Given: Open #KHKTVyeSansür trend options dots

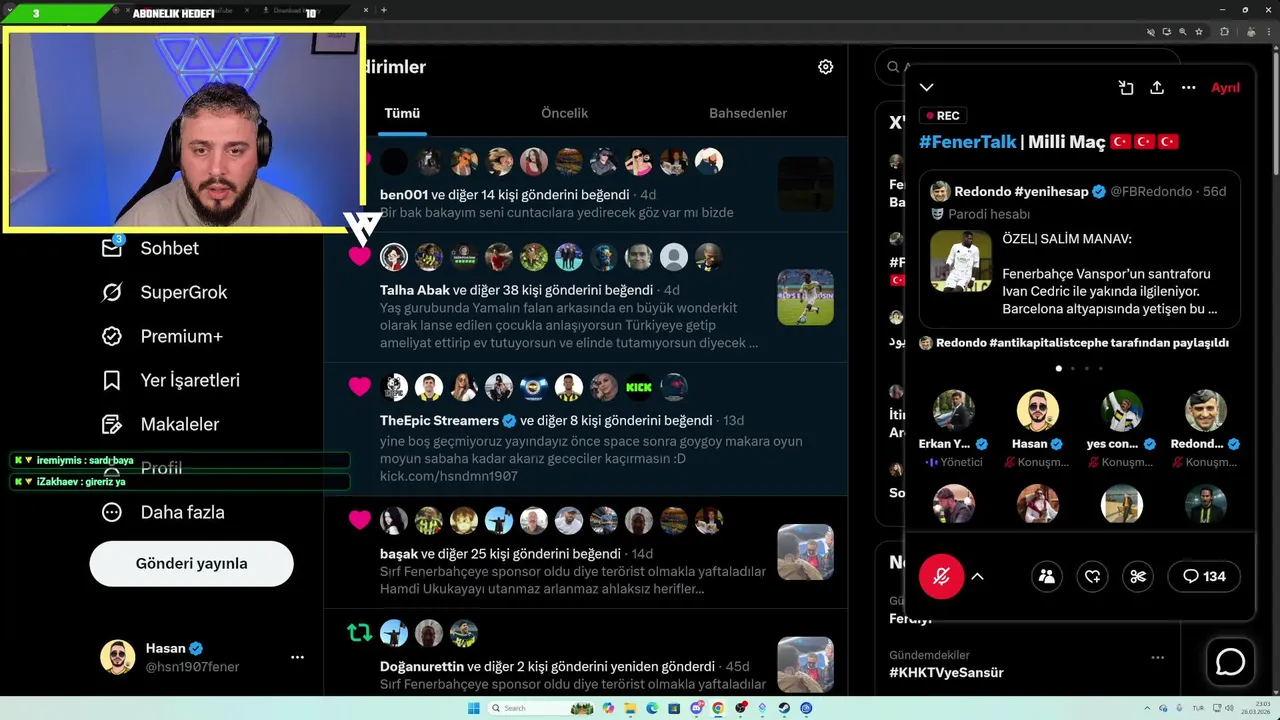Looking at the screenshot, I should point(1157,657).
